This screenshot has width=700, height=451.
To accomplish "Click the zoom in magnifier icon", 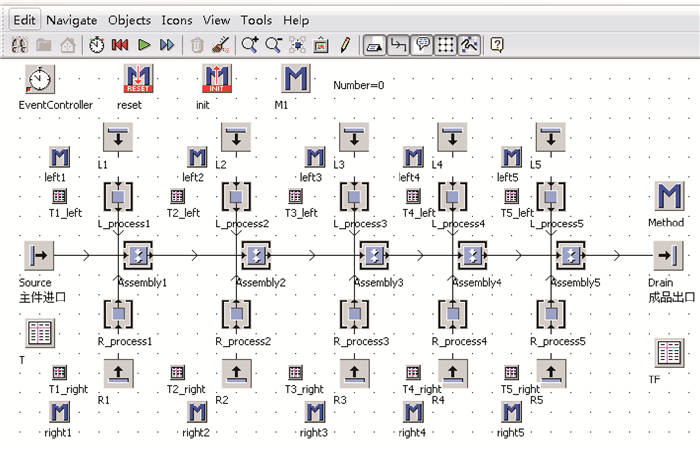I will point(250,45).
